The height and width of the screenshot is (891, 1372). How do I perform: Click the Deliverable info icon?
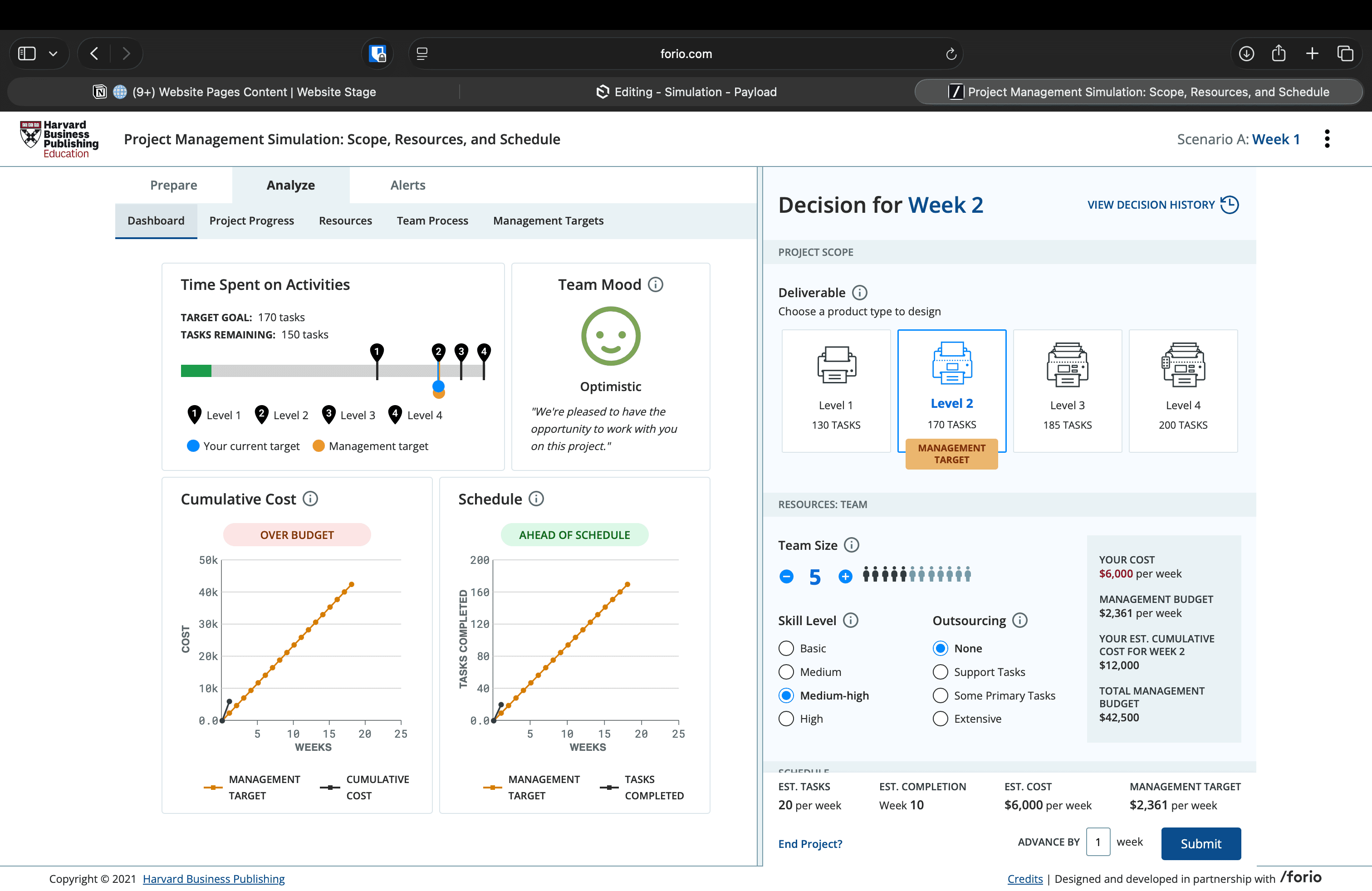click(x=859, y=293)
